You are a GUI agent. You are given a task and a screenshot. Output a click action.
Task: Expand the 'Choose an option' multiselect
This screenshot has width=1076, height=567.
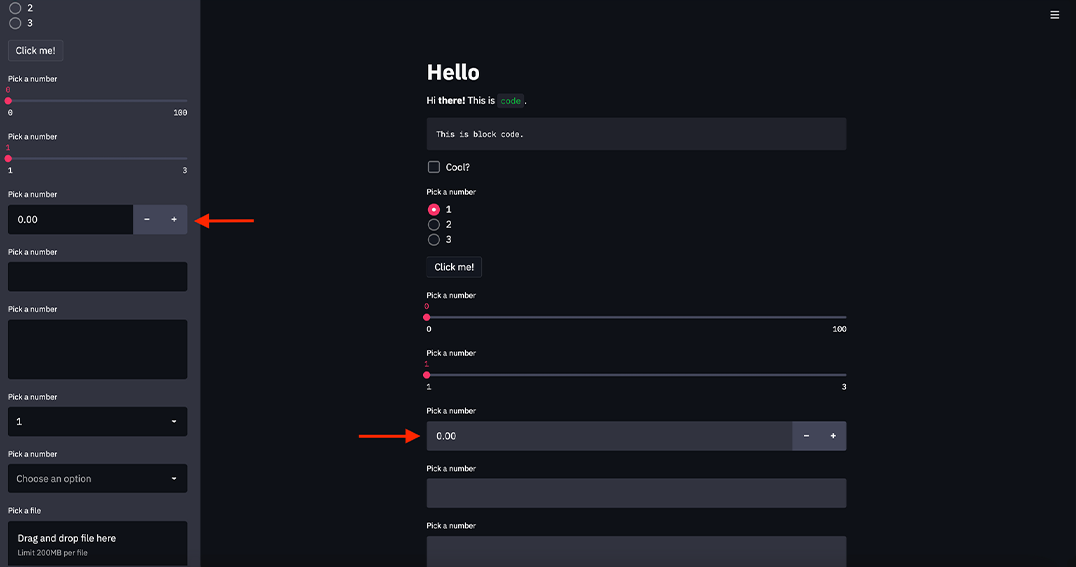click(97, 479)
